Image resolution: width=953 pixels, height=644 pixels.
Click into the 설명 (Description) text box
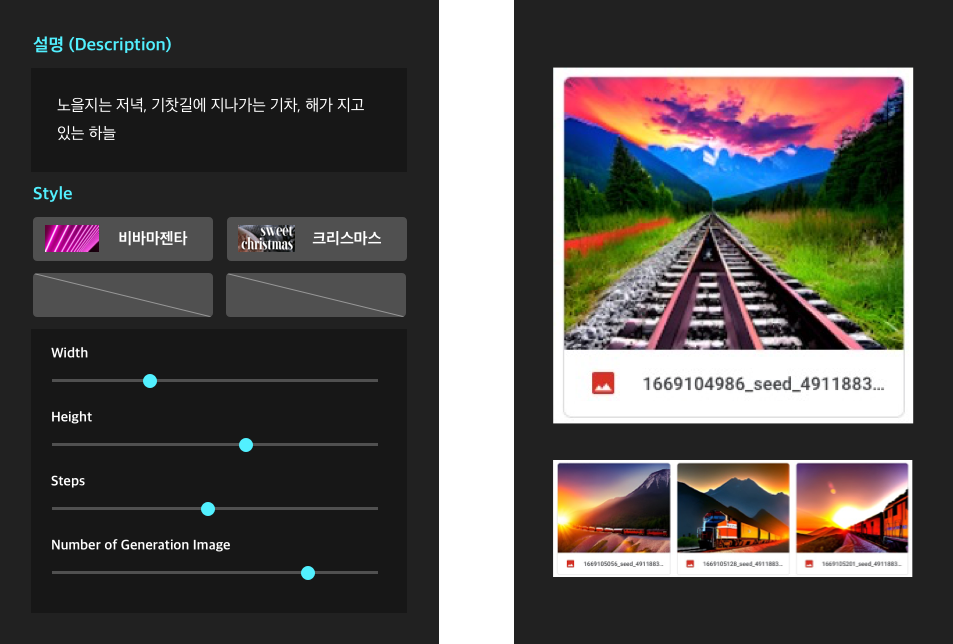coord(218,119)
